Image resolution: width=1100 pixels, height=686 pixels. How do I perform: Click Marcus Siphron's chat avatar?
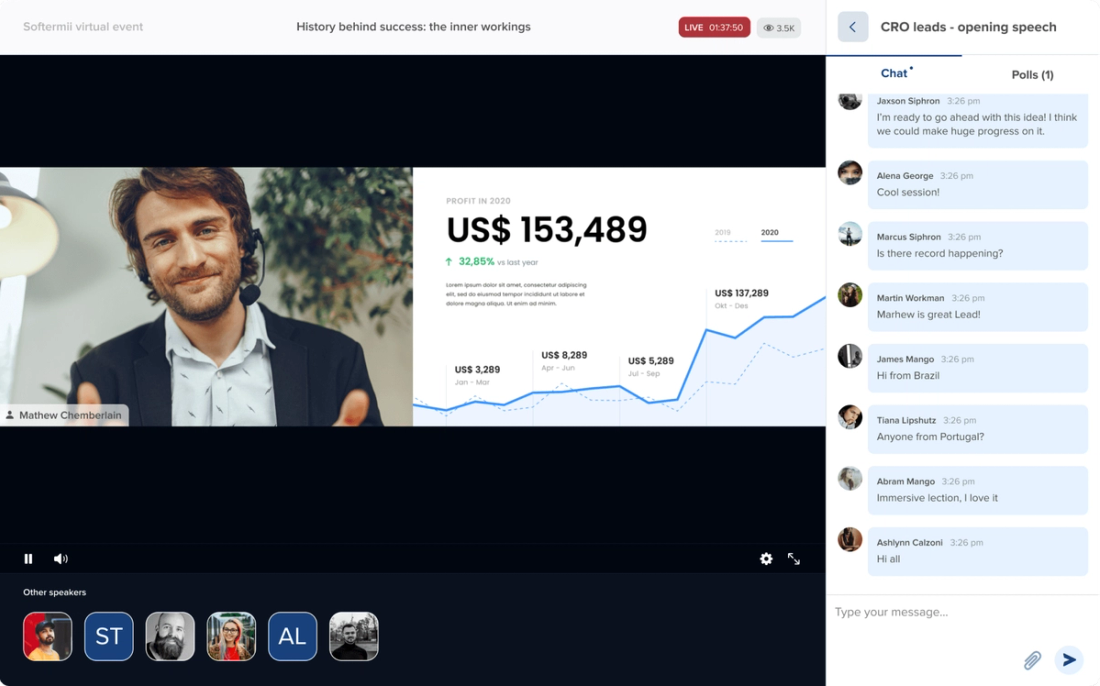pos(850,234)
